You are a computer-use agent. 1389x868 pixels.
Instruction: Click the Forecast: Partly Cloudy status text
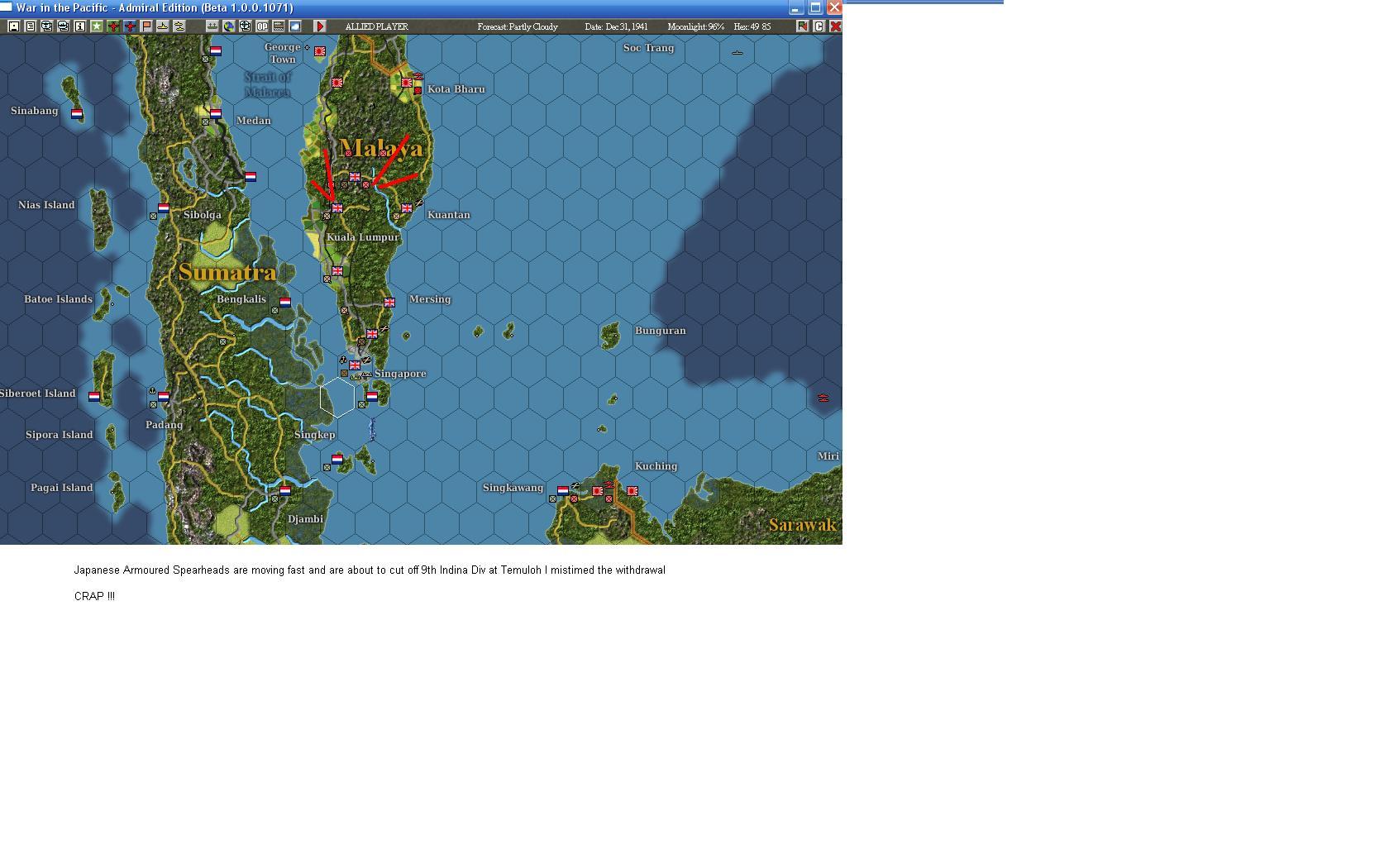coord(518,26)
